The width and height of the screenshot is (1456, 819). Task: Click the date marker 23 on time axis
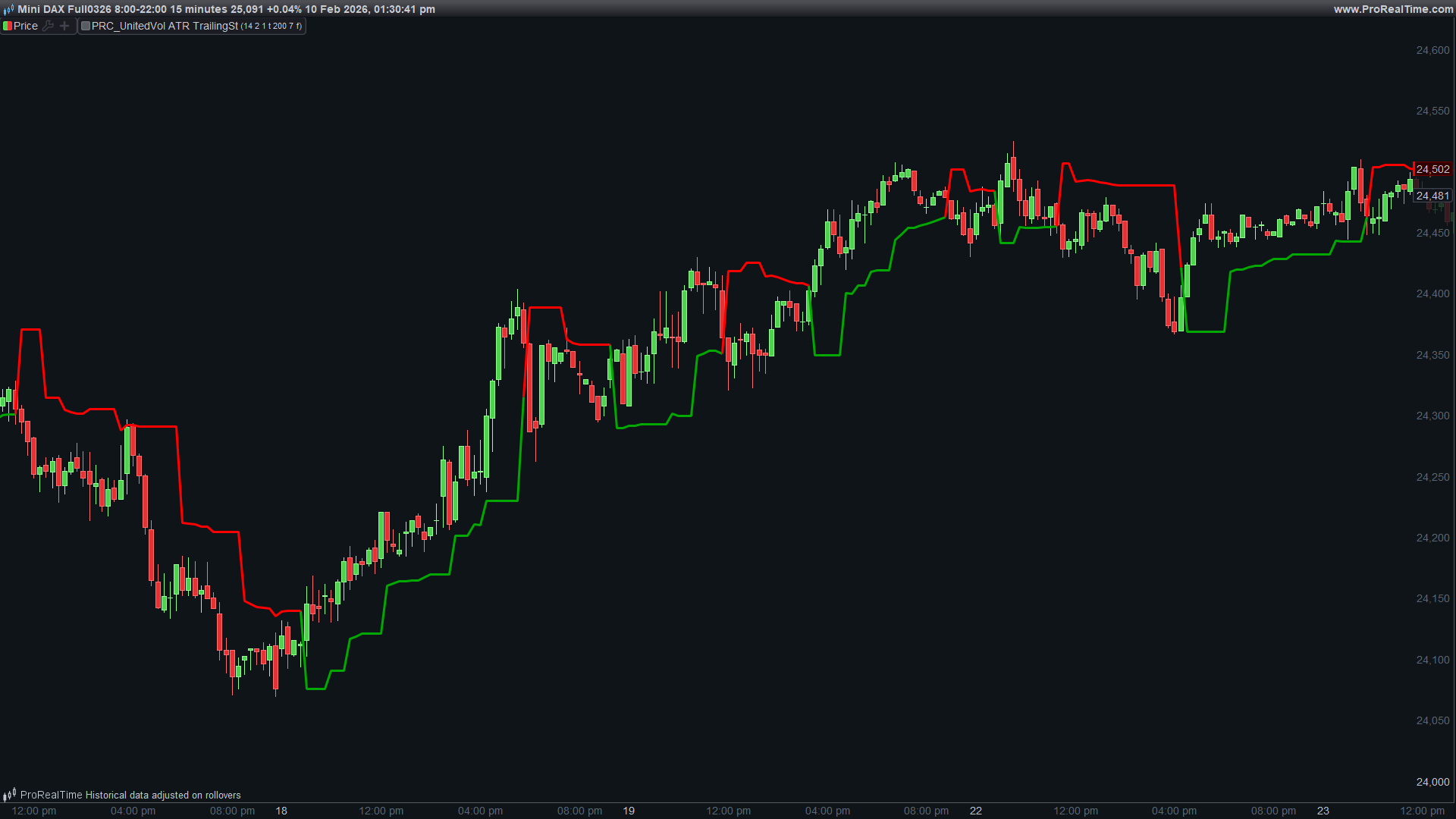[x=1323, y=811]
